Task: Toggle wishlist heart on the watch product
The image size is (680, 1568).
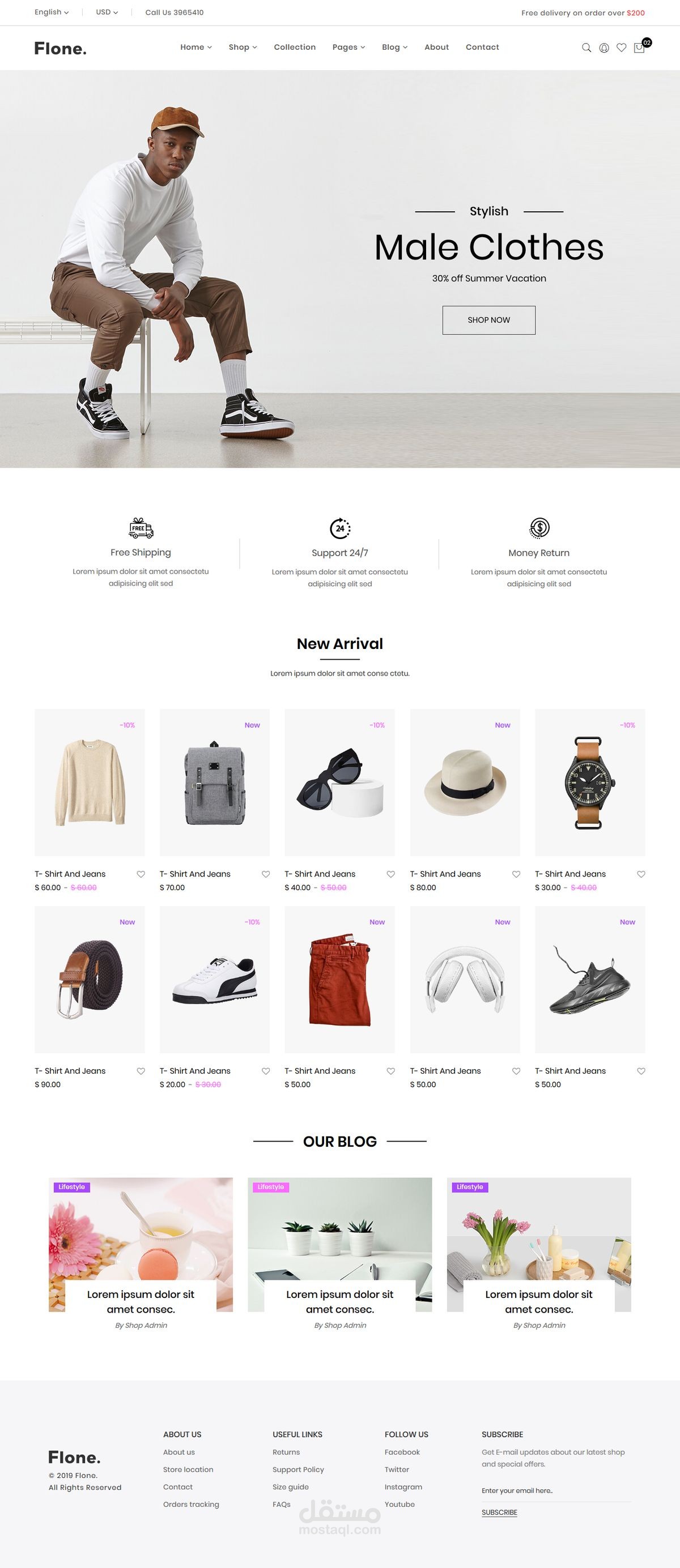Action: click(641, 874)
